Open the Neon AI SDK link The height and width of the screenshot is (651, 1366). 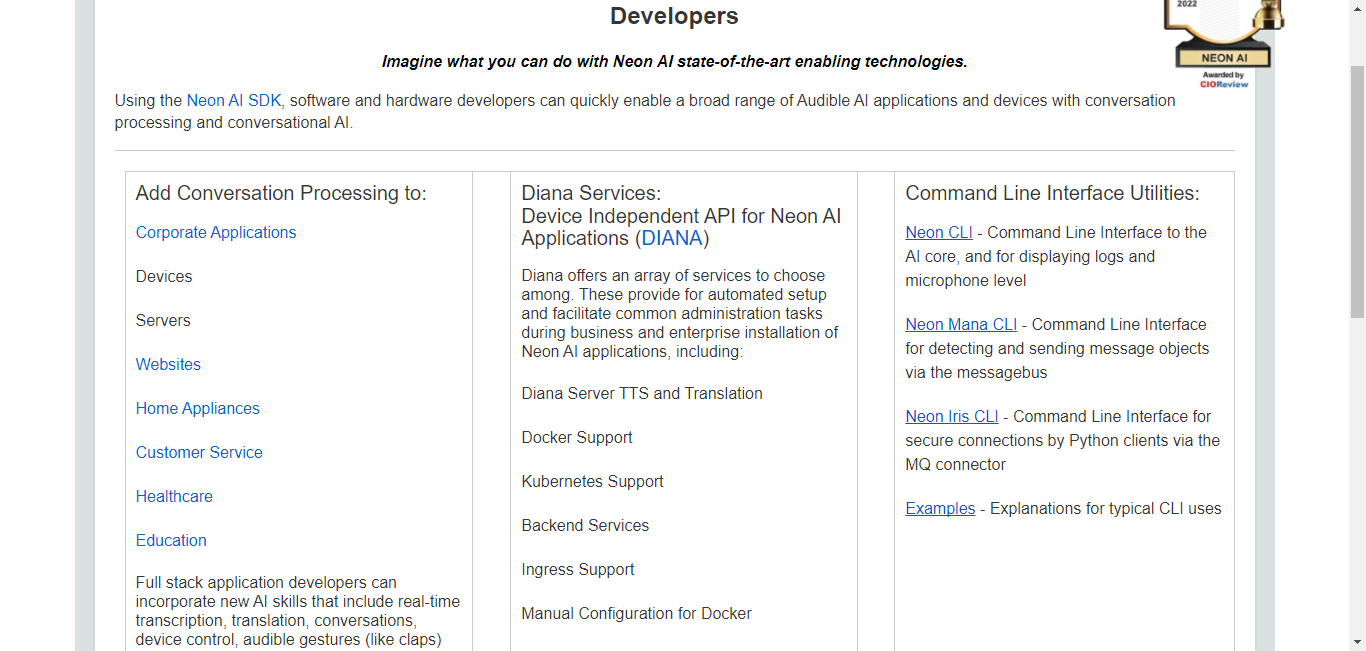click(234, 100)
